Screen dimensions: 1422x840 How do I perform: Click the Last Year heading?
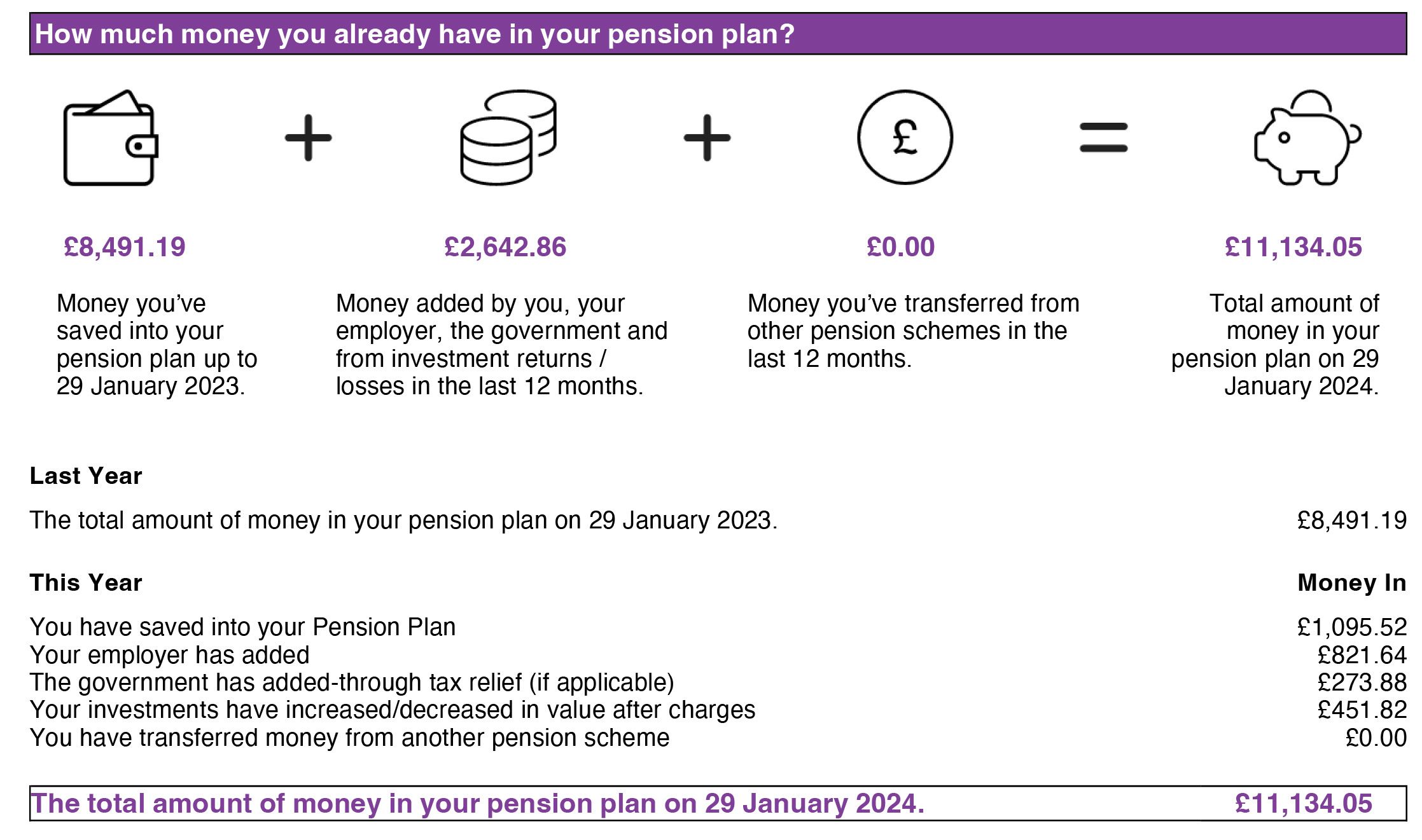[x=86, y=476]
